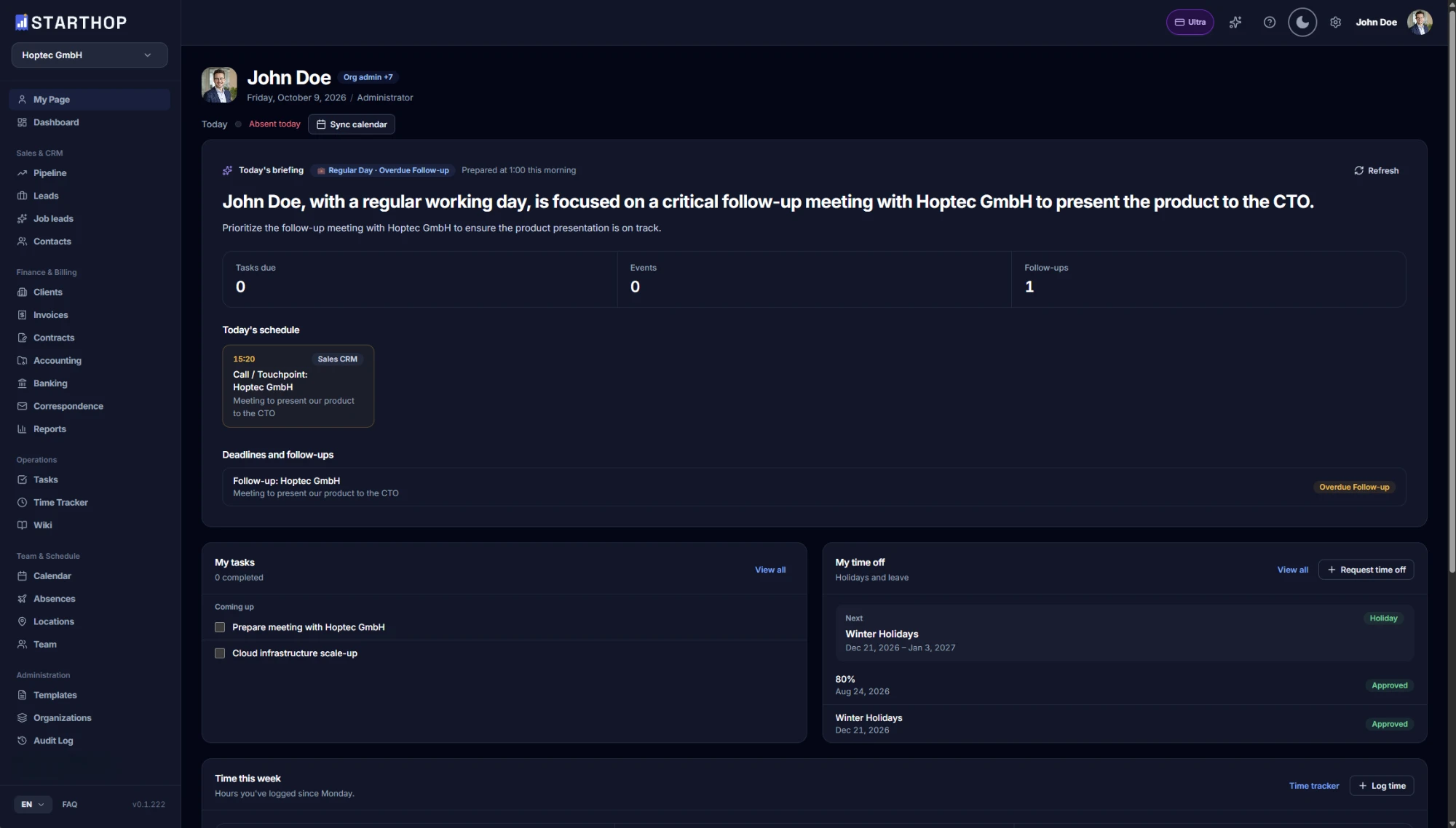The height and width of the screenshot is (828, 1456).
Task: Click the Accounting icon in sidebar
Action: pyautogui.click(x=22, y=361)
